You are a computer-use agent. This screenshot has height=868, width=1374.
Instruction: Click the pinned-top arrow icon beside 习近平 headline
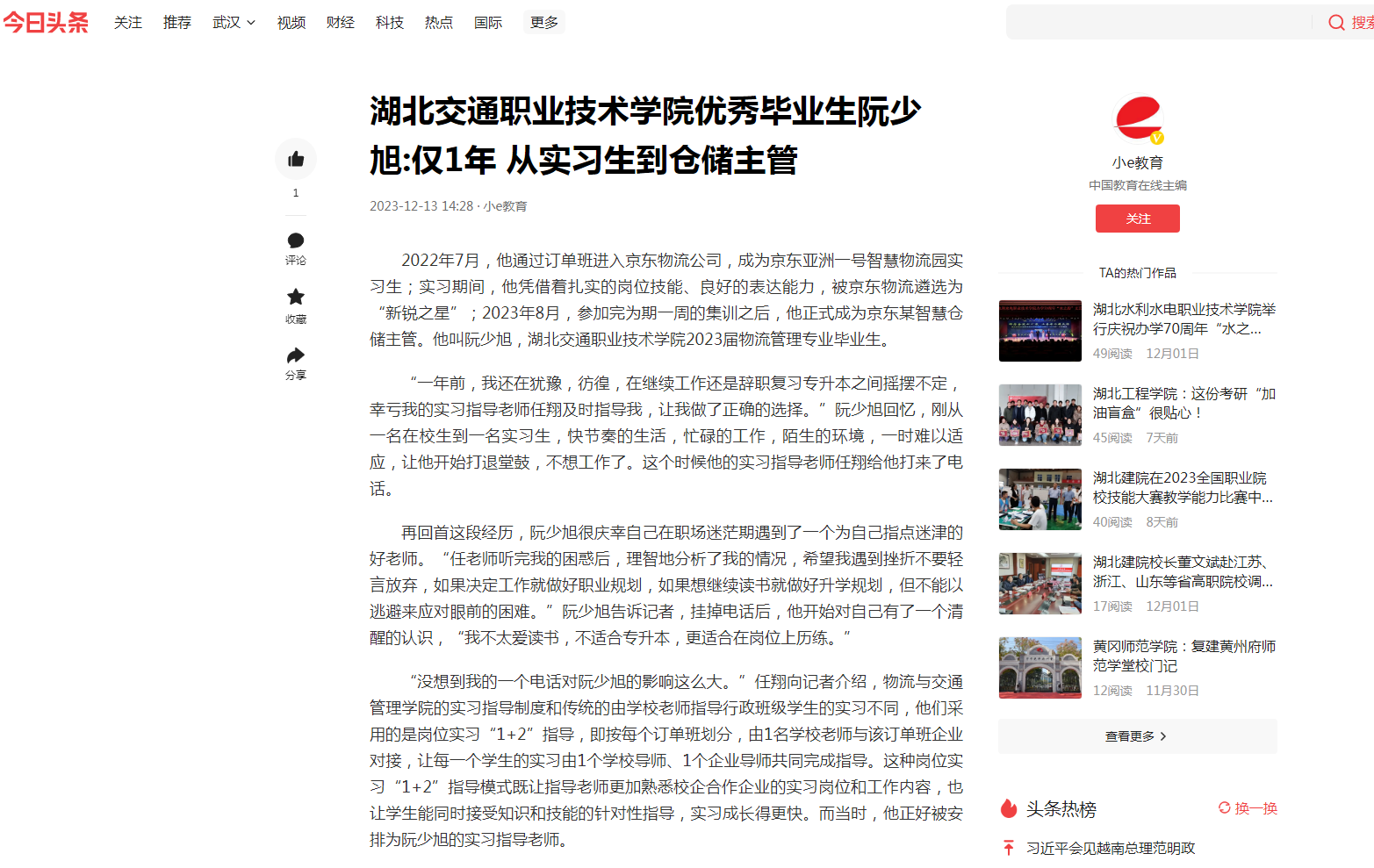(x=1009, y=848)
